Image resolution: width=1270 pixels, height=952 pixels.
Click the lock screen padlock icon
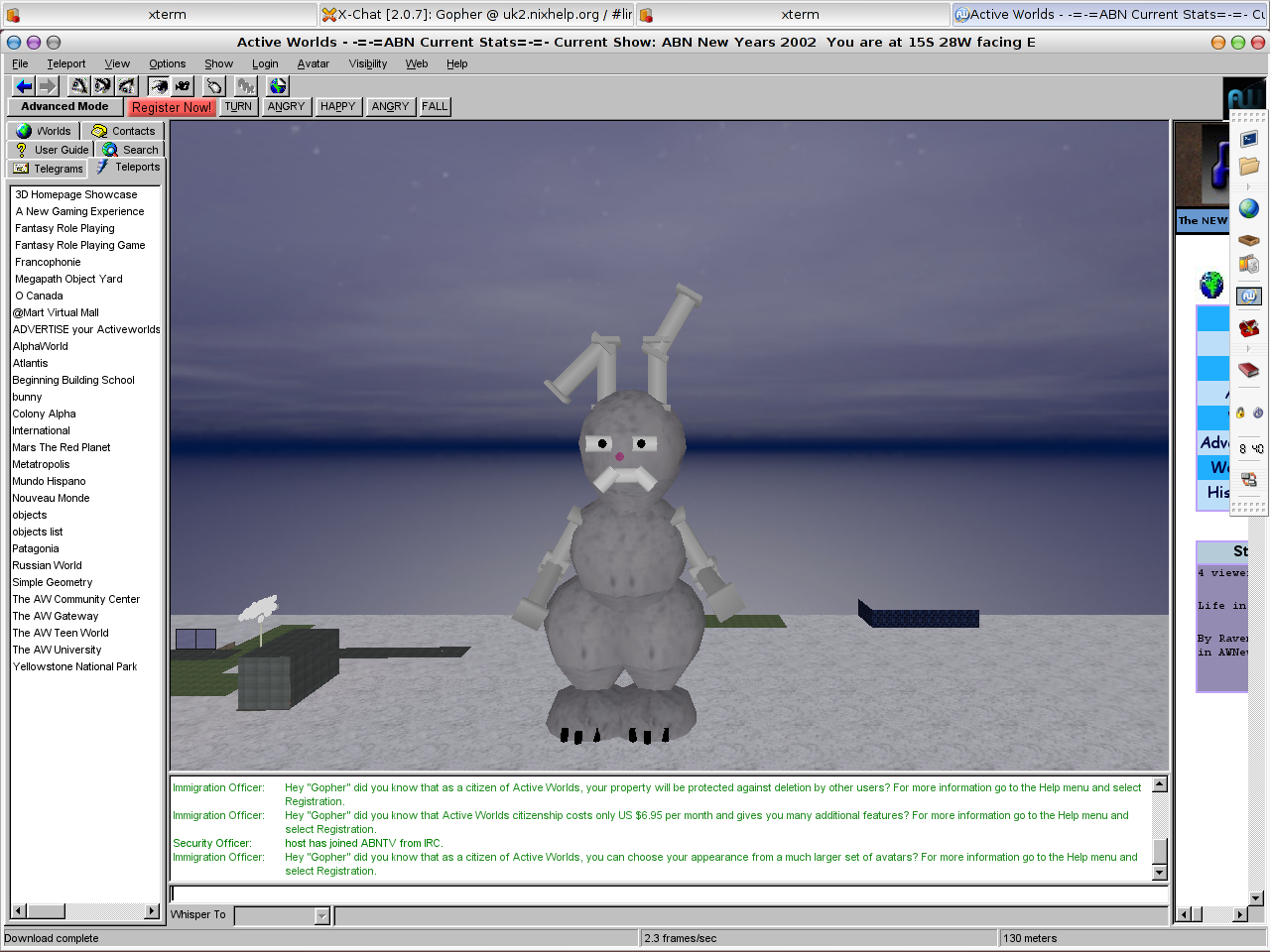click(x=1240, y=413)
